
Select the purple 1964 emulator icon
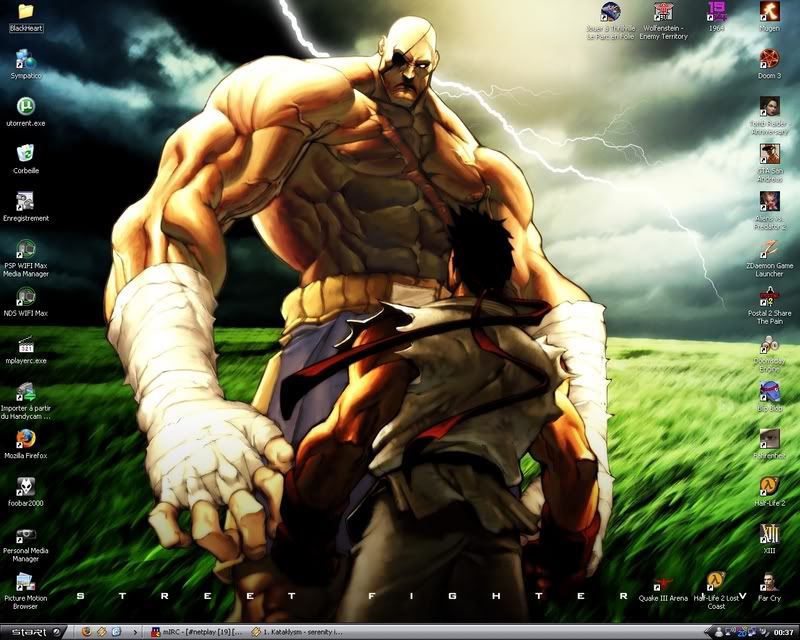[716, 17]
